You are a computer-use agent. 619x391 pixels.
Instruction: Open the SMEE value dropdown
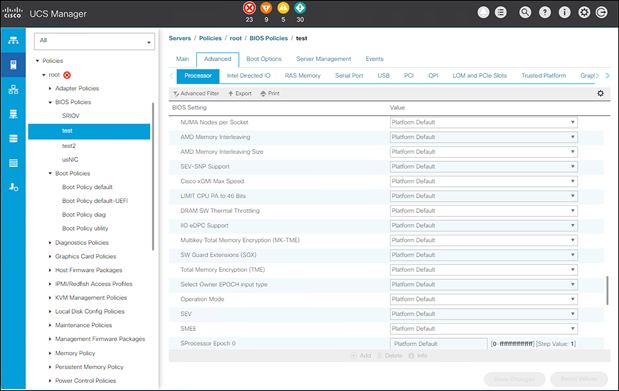click(484, 329)
